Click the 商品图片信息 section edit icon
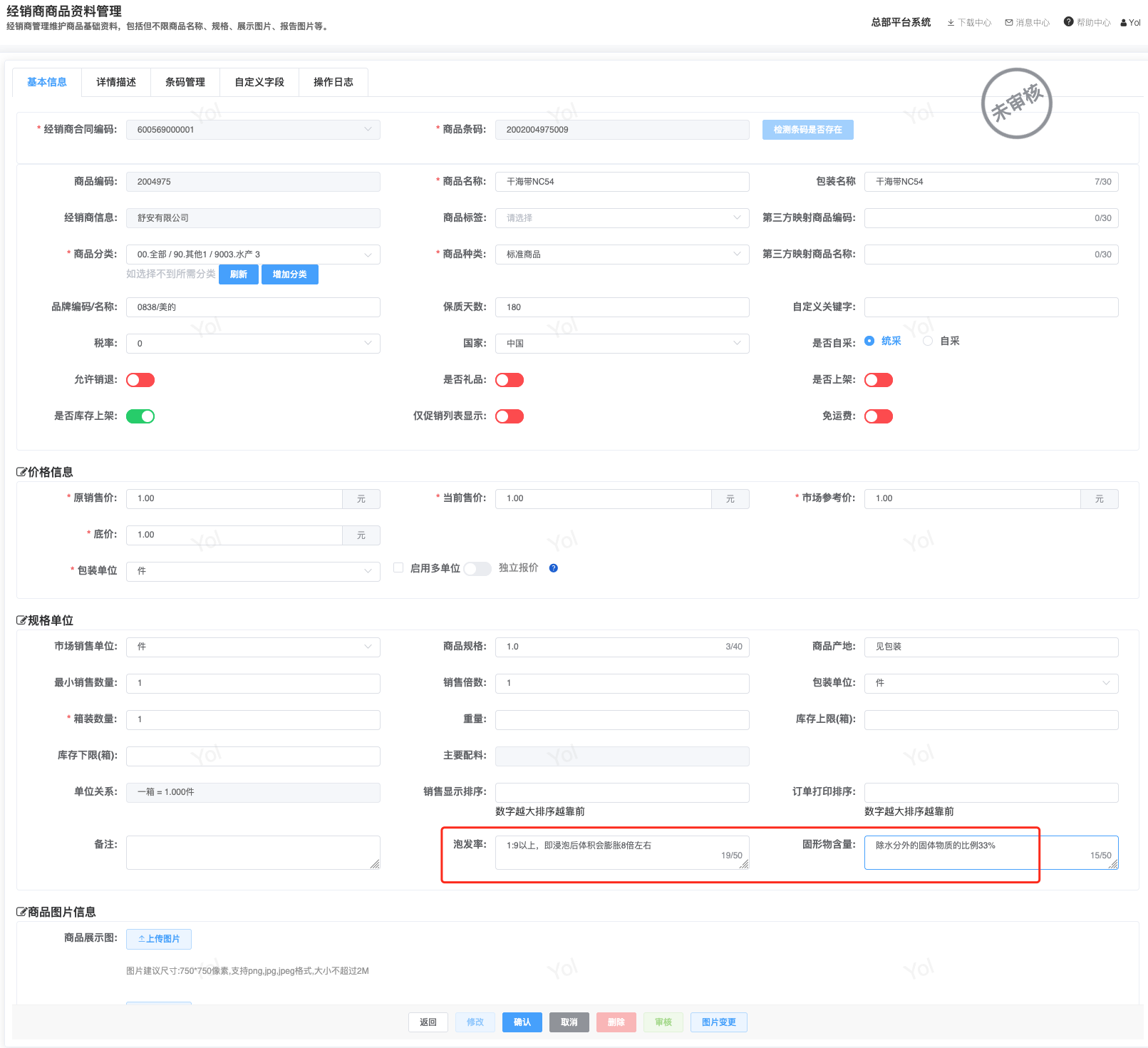Image resolution: width=1148 pixels, height=1048 pixels. [21, 912]
